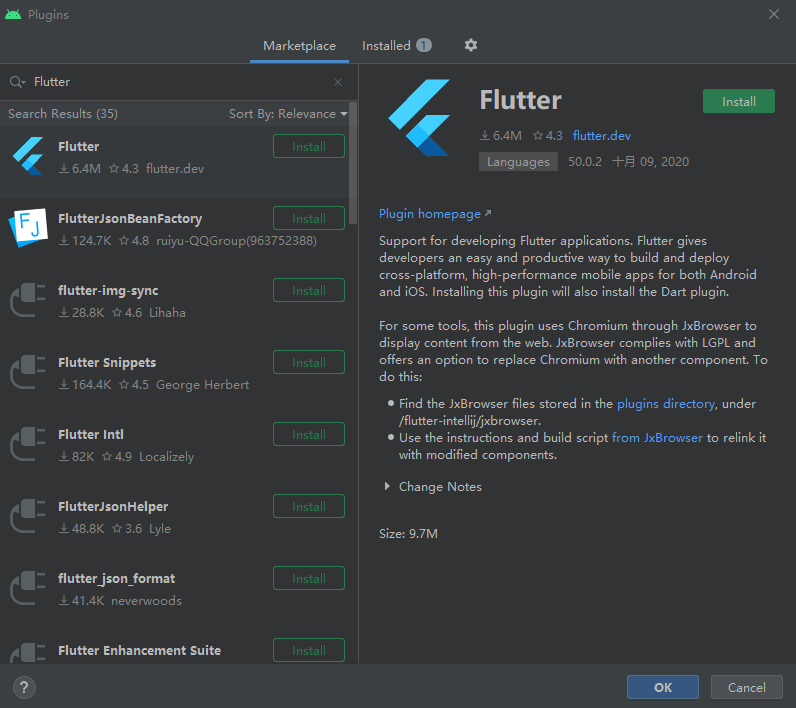Select Flutter Intl plug icon
The height and width of the screenshot is (708, 796).
coord(28,444)
